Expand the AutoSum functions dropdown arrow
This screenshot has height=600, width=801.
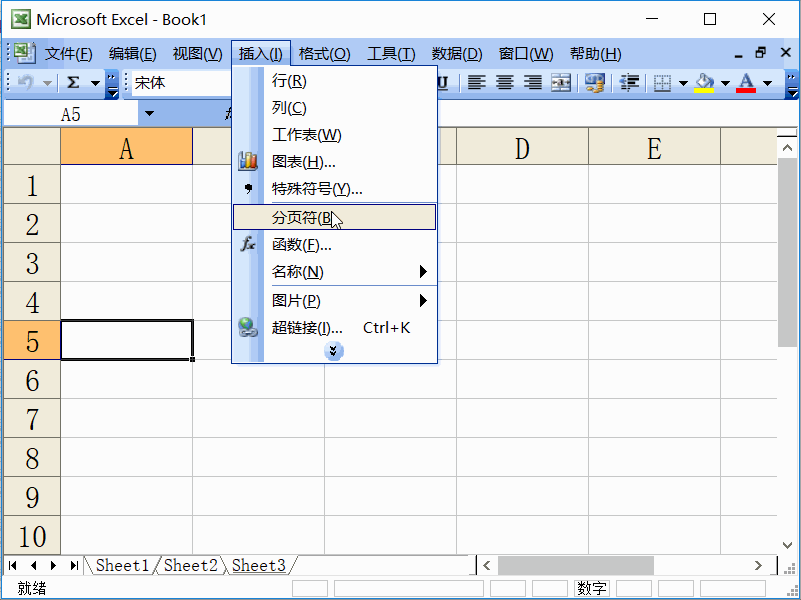click(95, 83)
